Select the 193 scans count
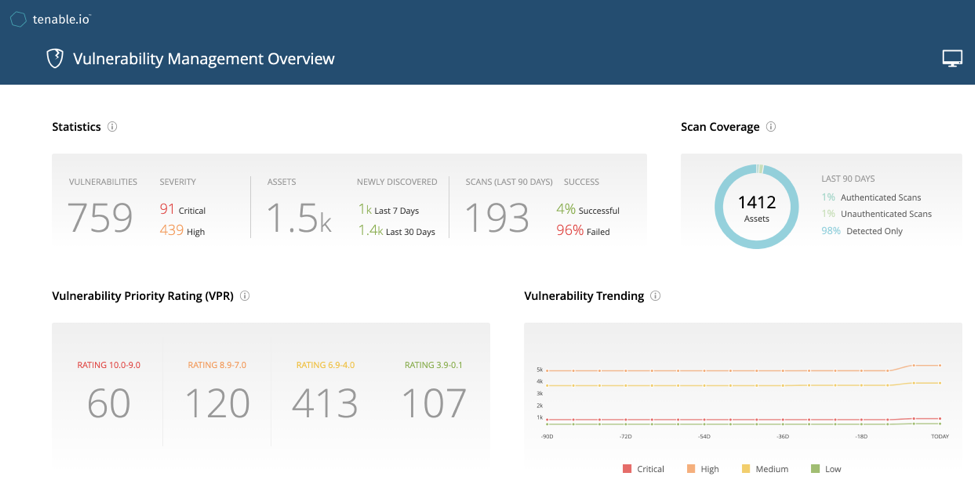 (497, 218)
